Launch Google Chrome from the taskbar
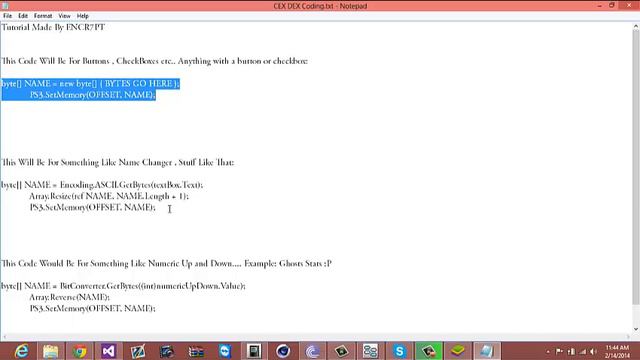The image size is (640, 360). (x=80, y=351)
